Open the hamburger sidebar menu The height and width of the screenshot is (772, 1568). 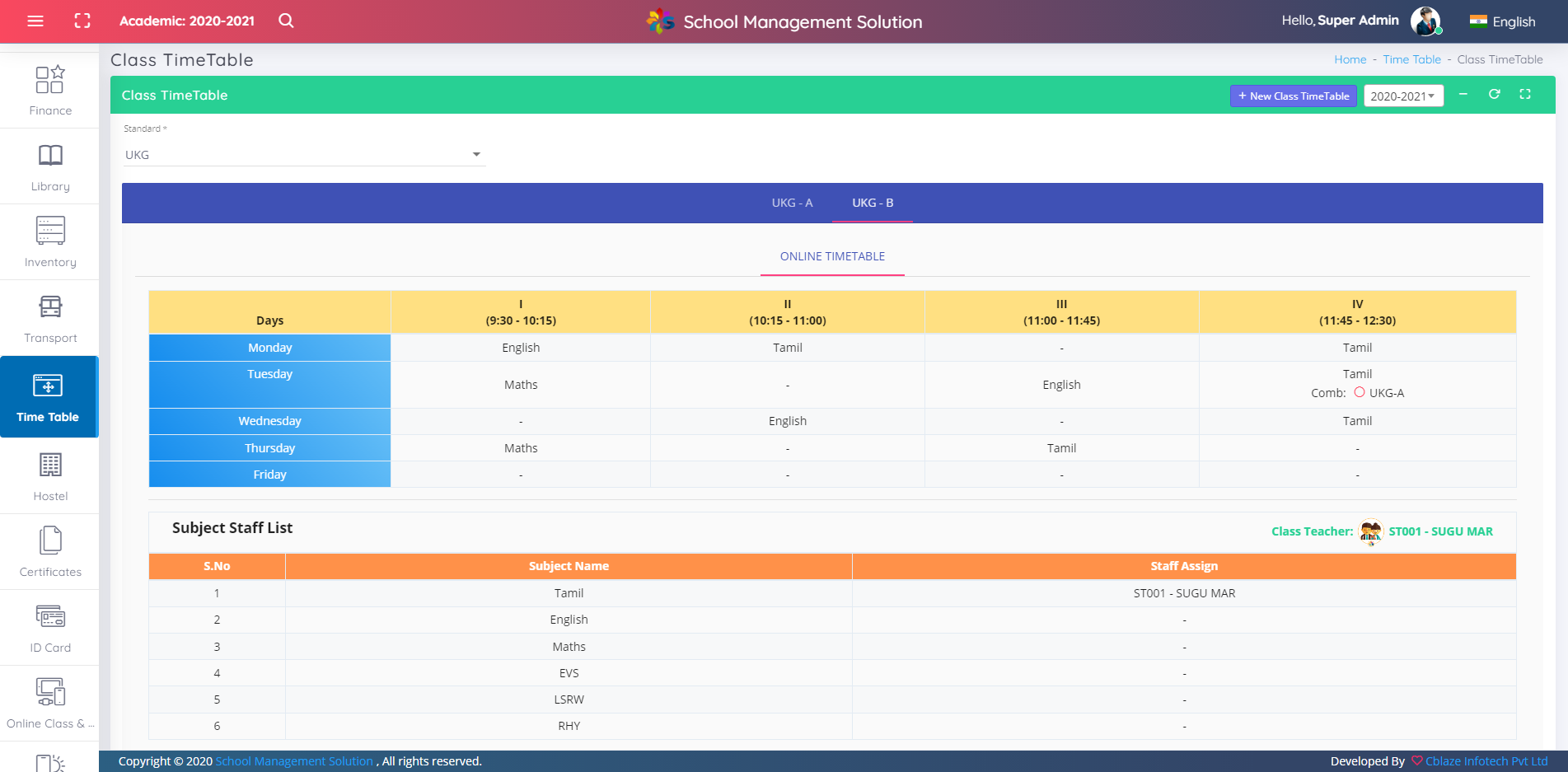[35, 21]
